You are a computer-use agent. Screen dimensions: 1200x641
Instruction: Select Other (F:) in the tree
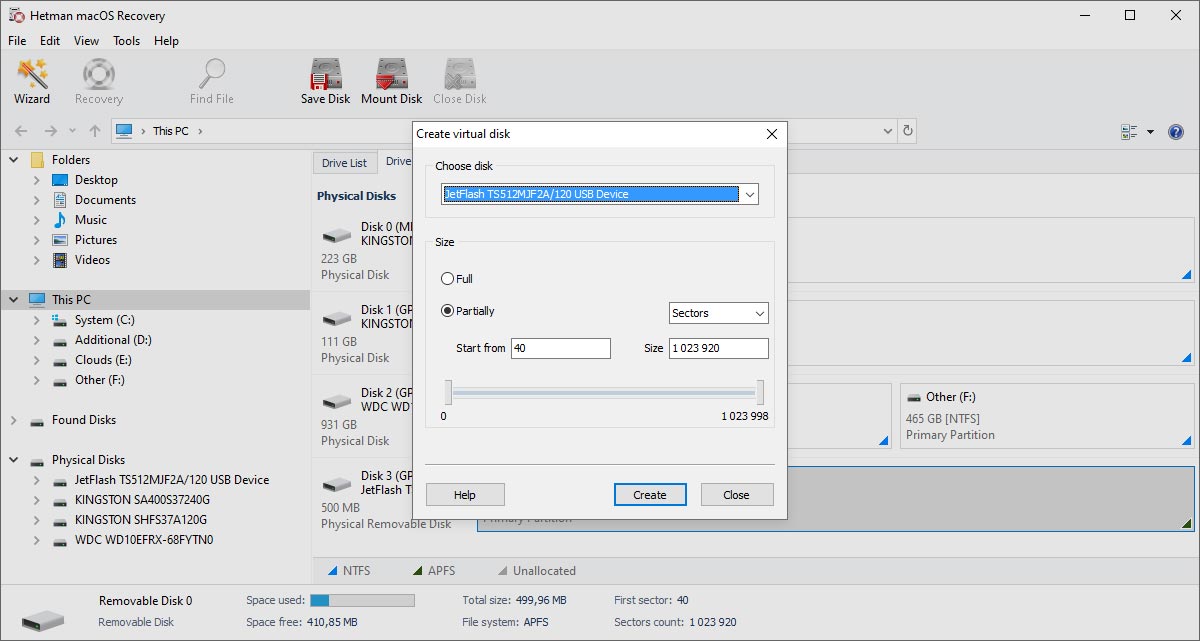coord(100,380)
